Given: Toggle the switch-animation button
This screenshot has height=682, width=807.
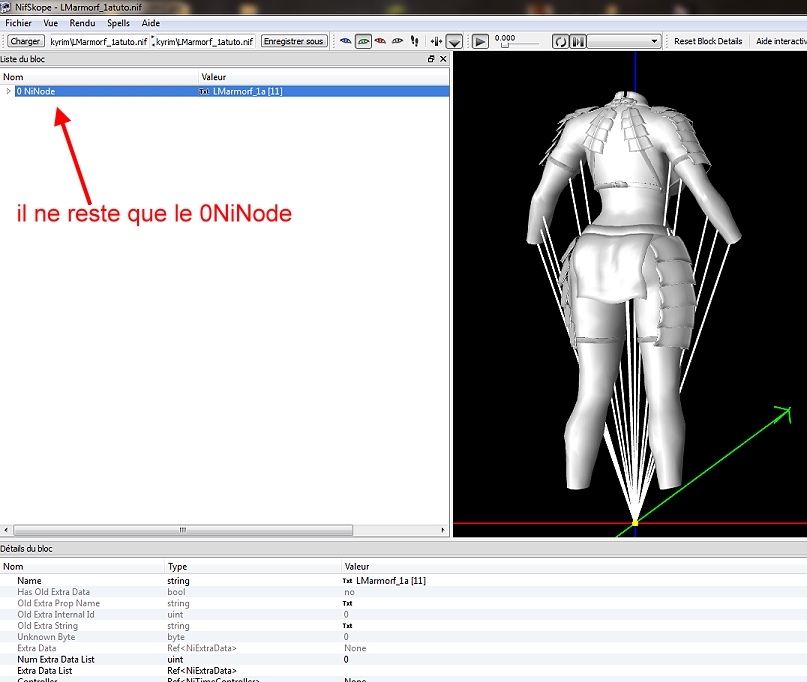Looking at the screenshot, I should pos(578,42).
